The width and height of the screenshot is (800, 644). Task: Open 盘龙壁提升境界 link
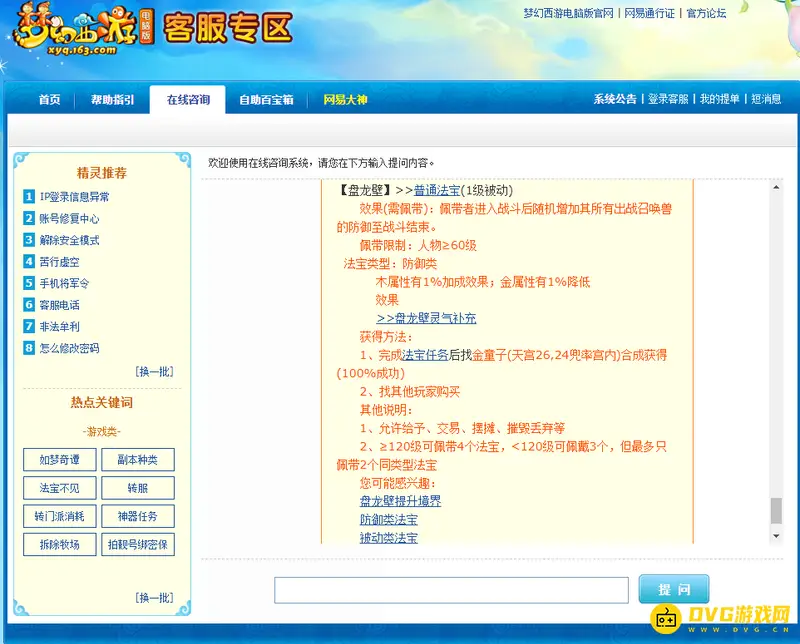pyautogui.click(x=401, y=501)
